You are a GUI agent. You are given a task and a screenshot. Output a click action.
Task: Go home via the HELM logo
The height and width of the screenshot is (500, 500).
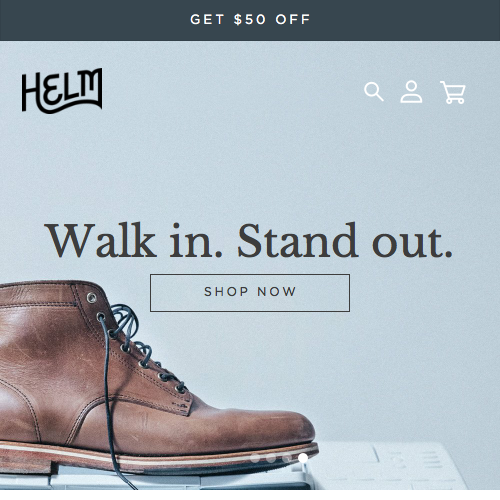tap(62, 91)
